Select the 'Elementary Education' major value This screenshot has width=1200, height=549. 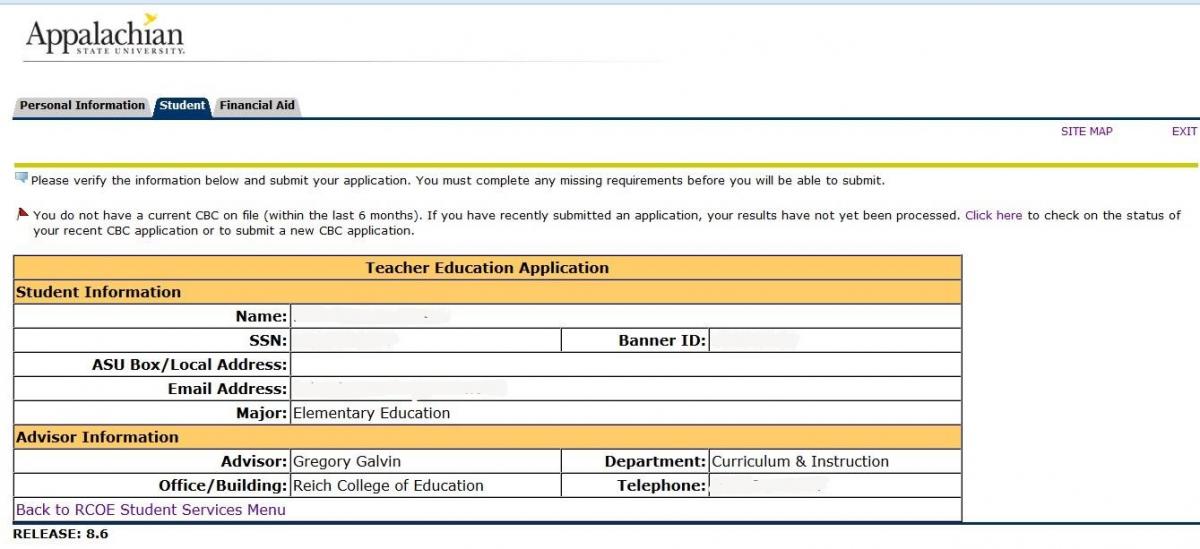click(x=372, y=413)
